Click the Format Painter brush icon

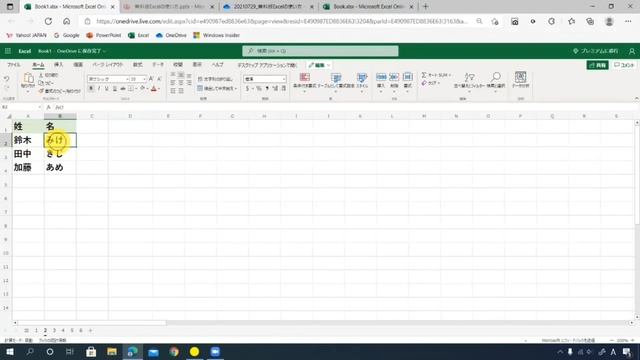[41, 91]
